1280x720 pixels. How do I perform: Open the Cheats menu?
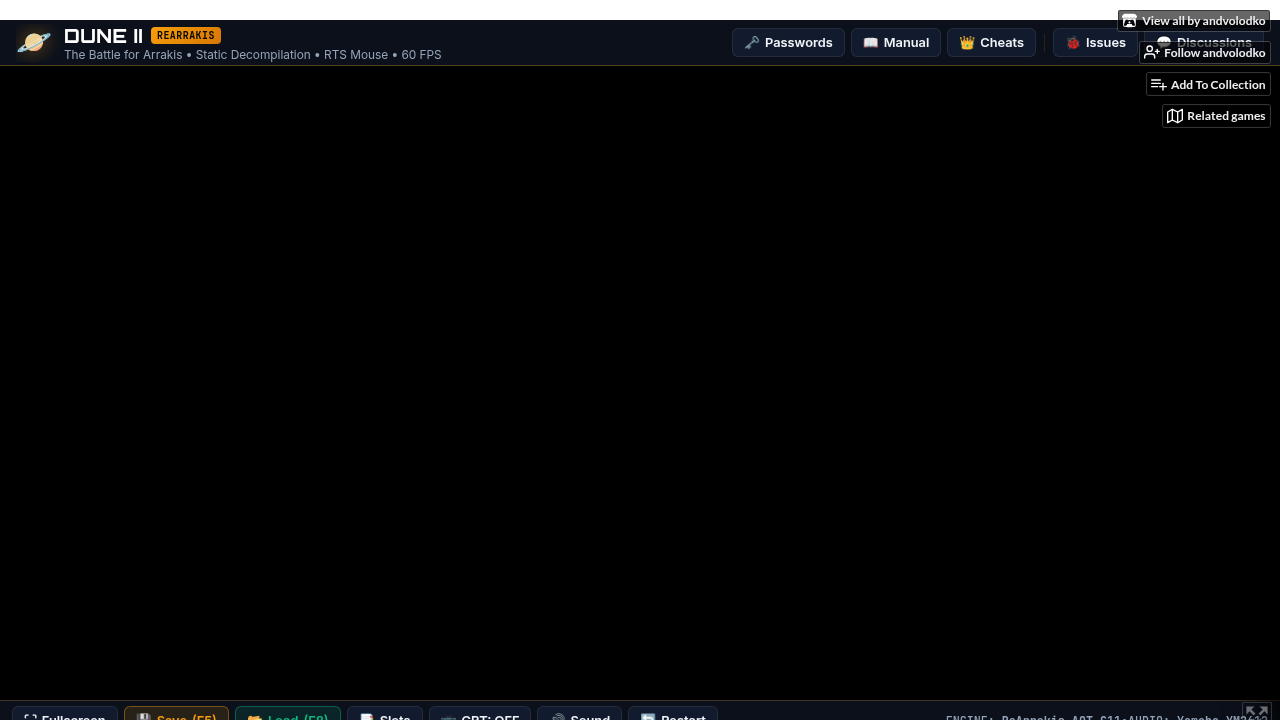click(x=991, y=43)
